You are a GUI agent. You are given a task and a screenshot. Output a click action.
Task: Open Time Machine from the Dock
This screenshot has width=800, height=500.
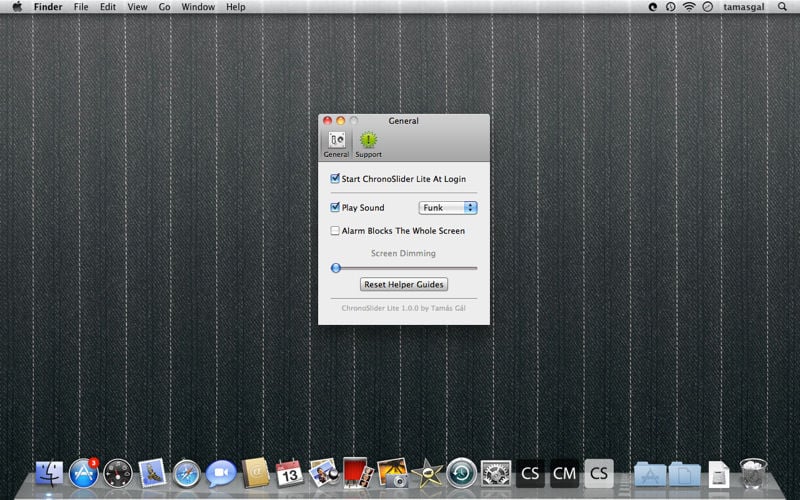pos(461,473)
